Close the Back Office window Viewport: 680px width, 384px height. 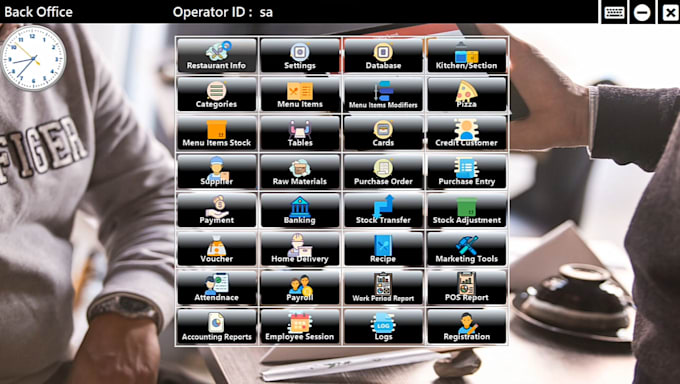pos(670,12)
